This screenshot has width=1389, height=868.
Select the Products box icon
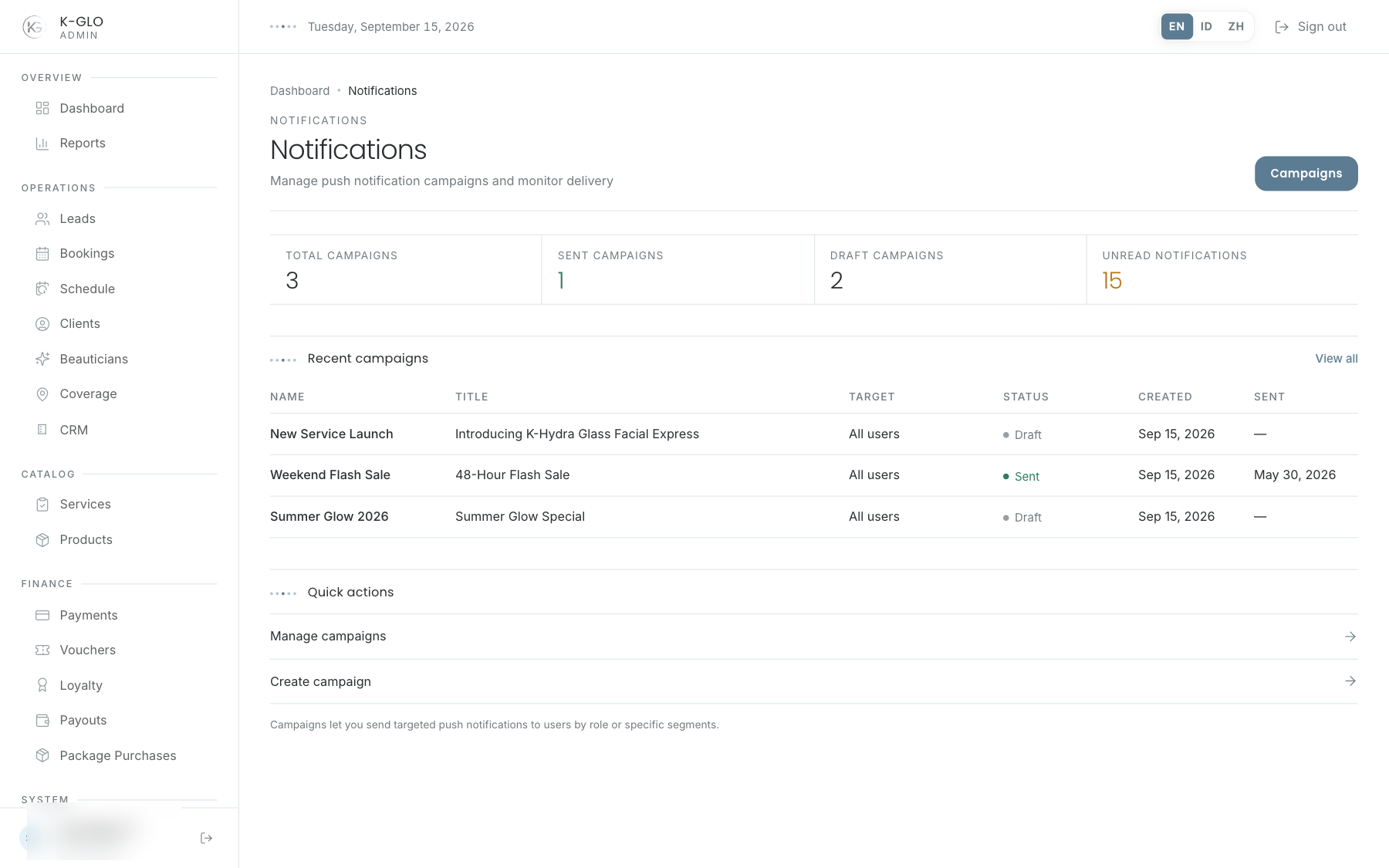[x=42, y=540]
